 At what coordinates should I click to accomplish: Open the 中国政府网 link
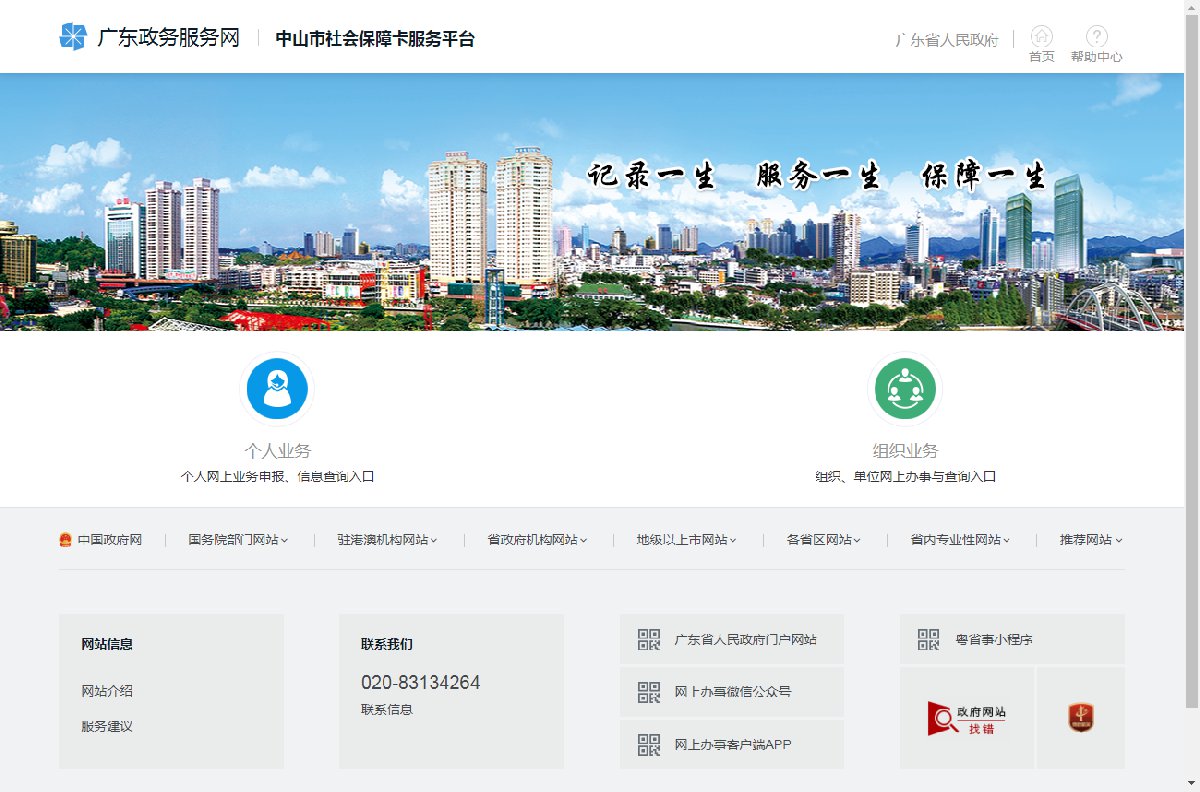[x=110, y=540]
